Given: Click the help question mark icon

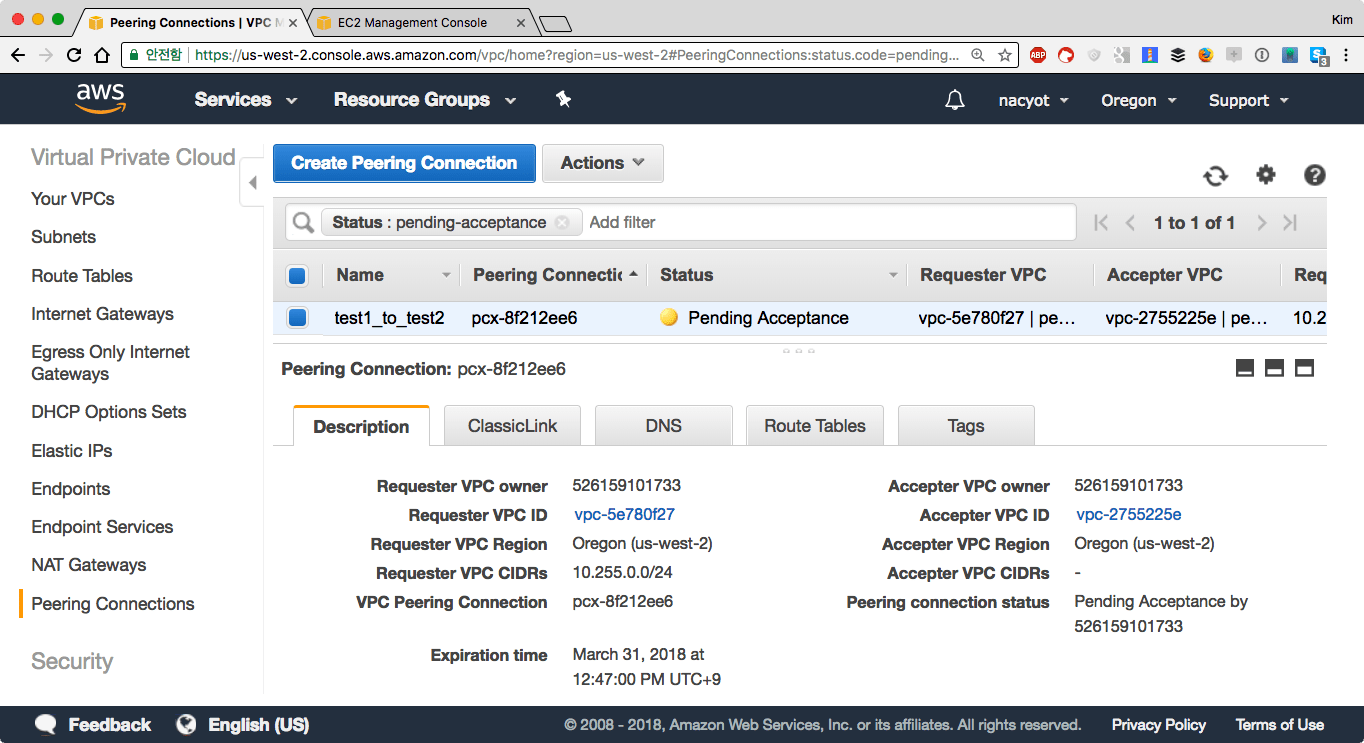Looking at the screenshot, I should click(x=1314, y=175).
